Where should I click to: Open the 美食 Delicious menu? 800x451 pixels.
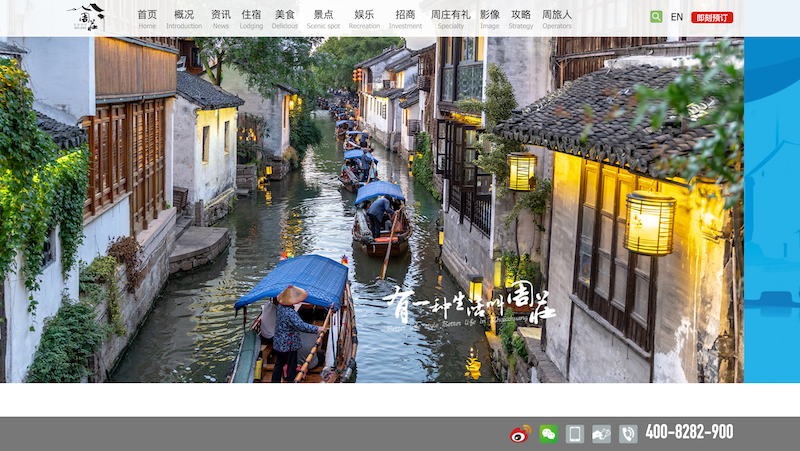285,19
